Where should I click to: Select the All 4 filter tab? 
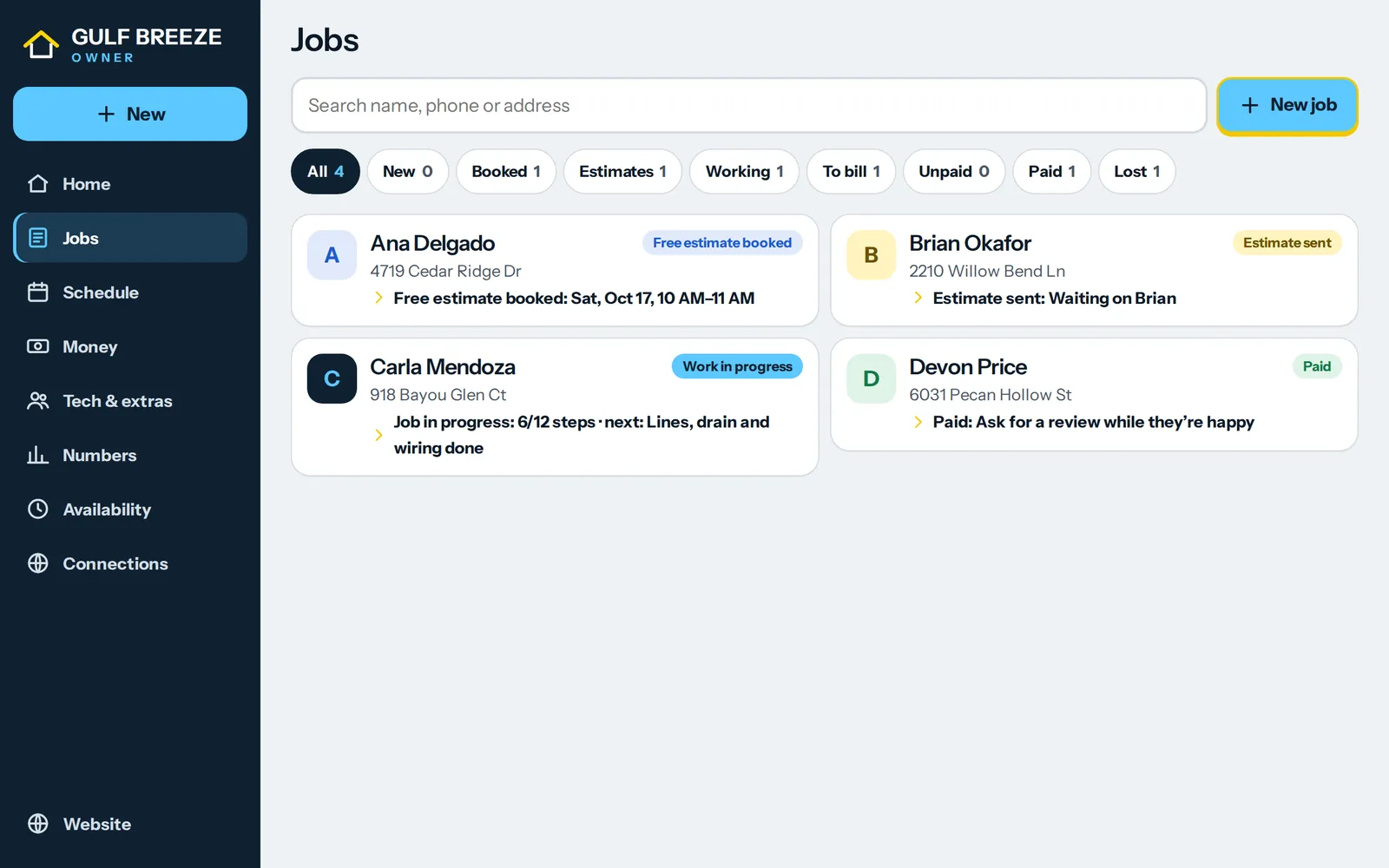[x=326, y=172]
